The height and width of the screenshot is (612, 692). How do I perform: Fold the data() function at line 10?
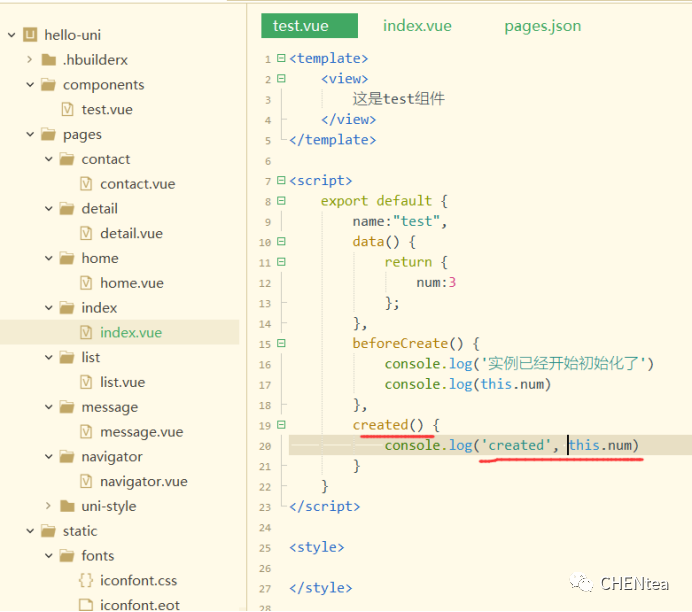click(280, 242)
